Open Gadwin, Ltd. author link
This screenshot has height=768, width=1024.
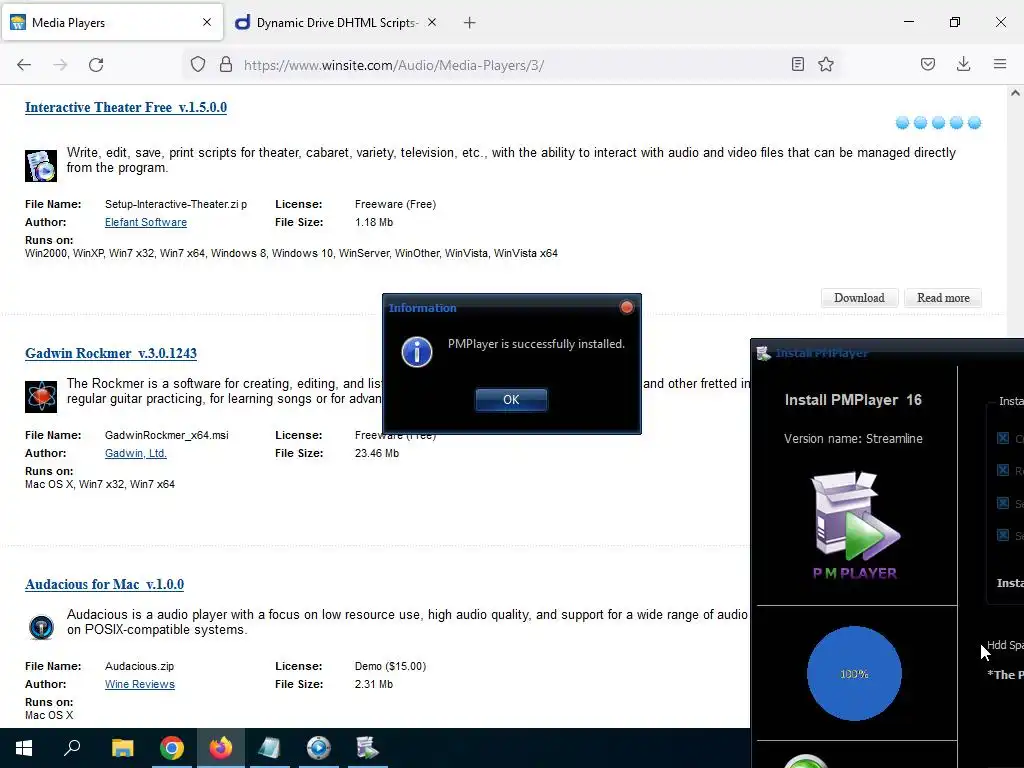coord(136,453)
